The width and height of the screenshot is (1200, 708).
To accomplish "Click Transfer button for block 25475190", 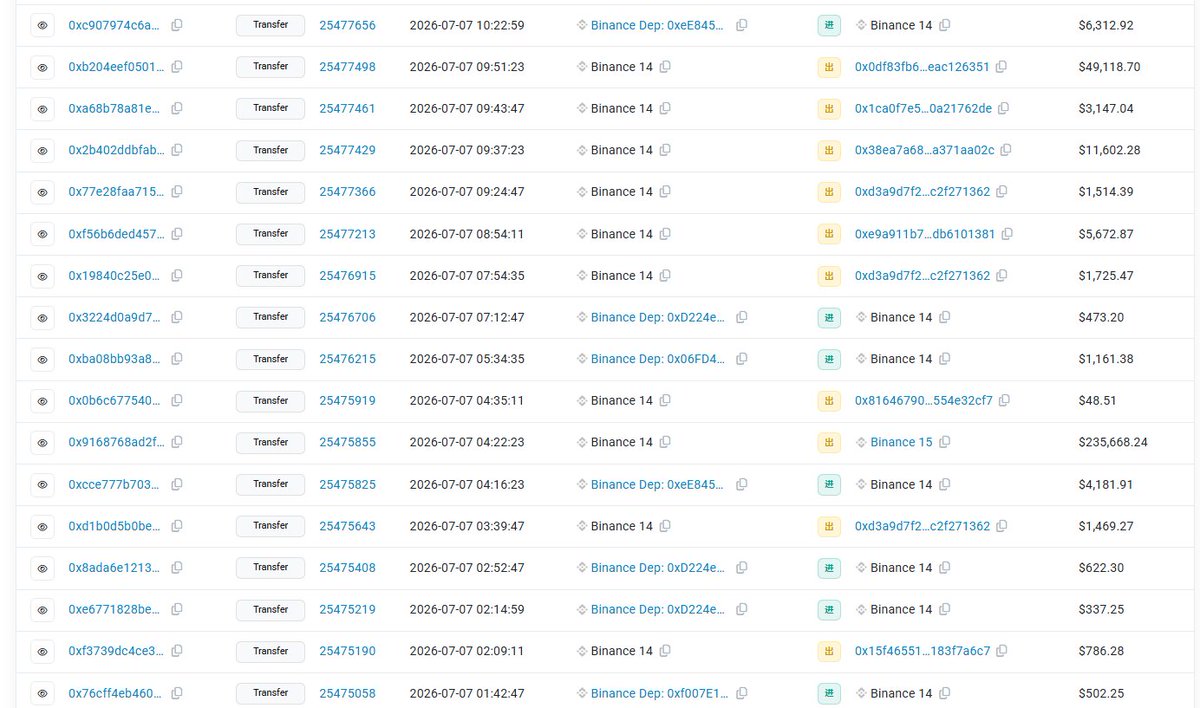I will pos(270,651).
